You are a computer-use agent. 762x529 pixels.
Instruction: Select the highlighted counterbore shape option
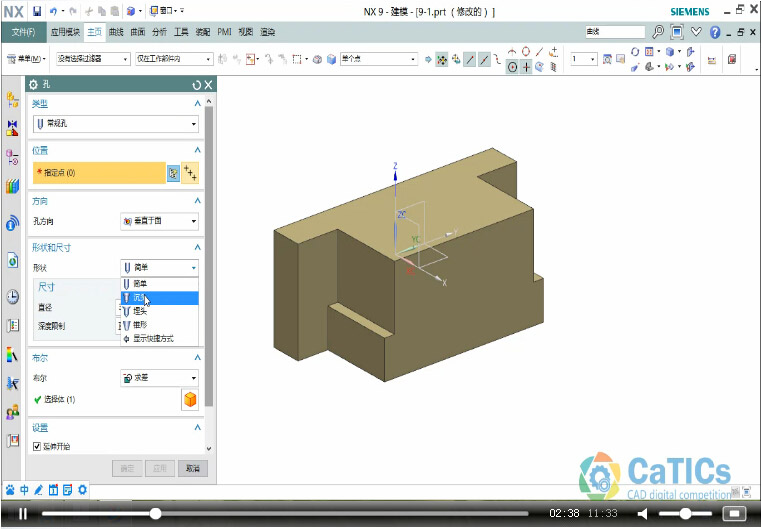tap(159, 298)
